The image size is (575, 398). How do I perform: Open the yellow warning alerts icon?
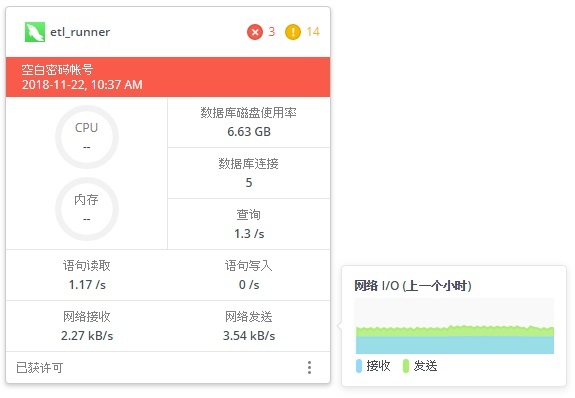[293, 32]
